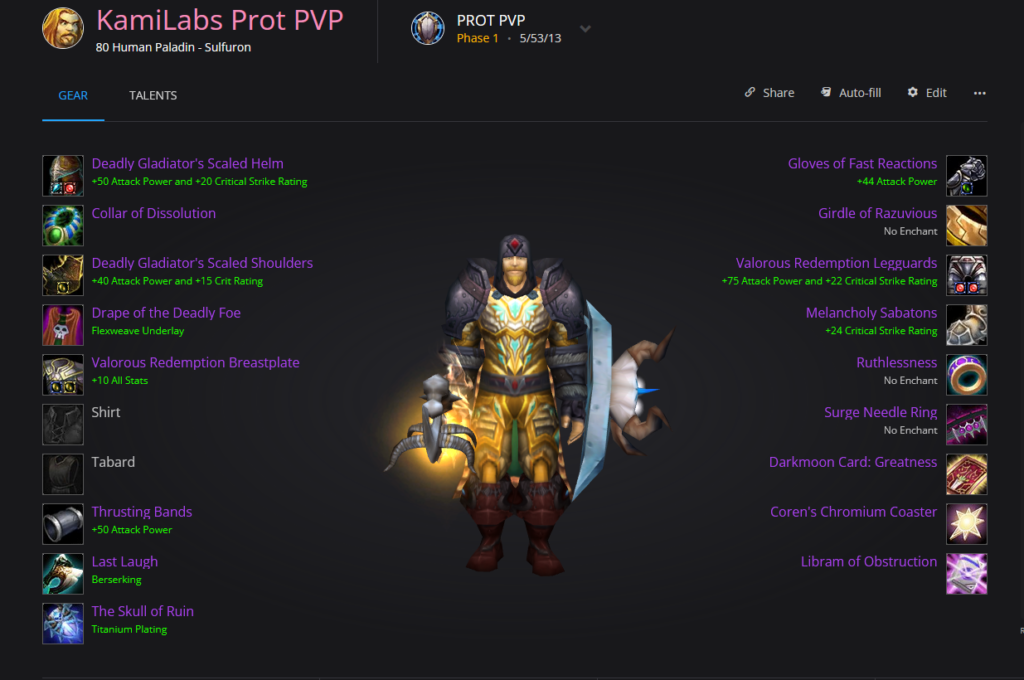Click the empty Shirt slot icon
The width and height of the screenshot is (1024, 680).
point(63,425)
